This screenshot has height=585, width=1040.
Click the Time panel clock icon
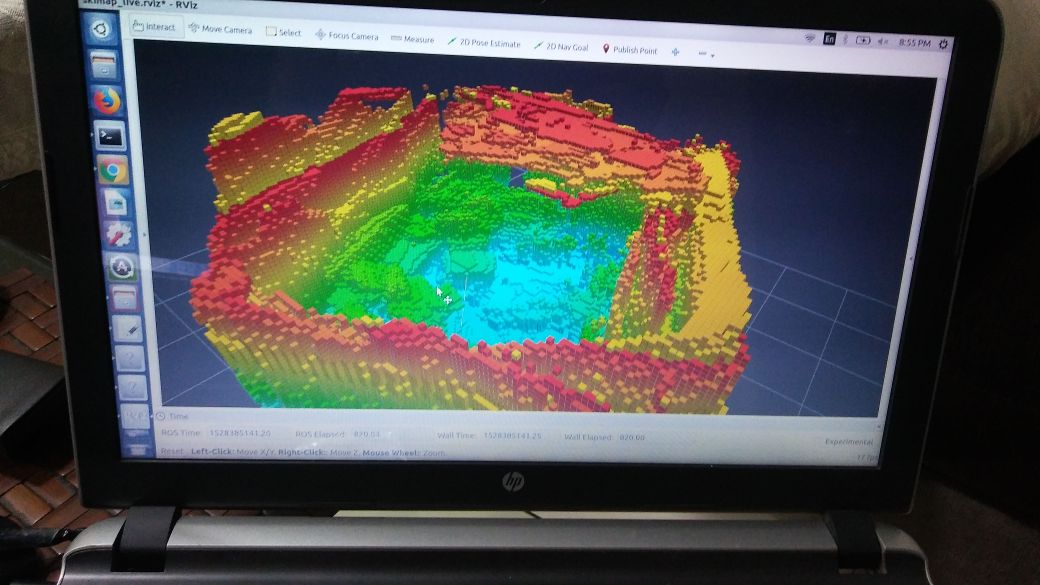161,416
